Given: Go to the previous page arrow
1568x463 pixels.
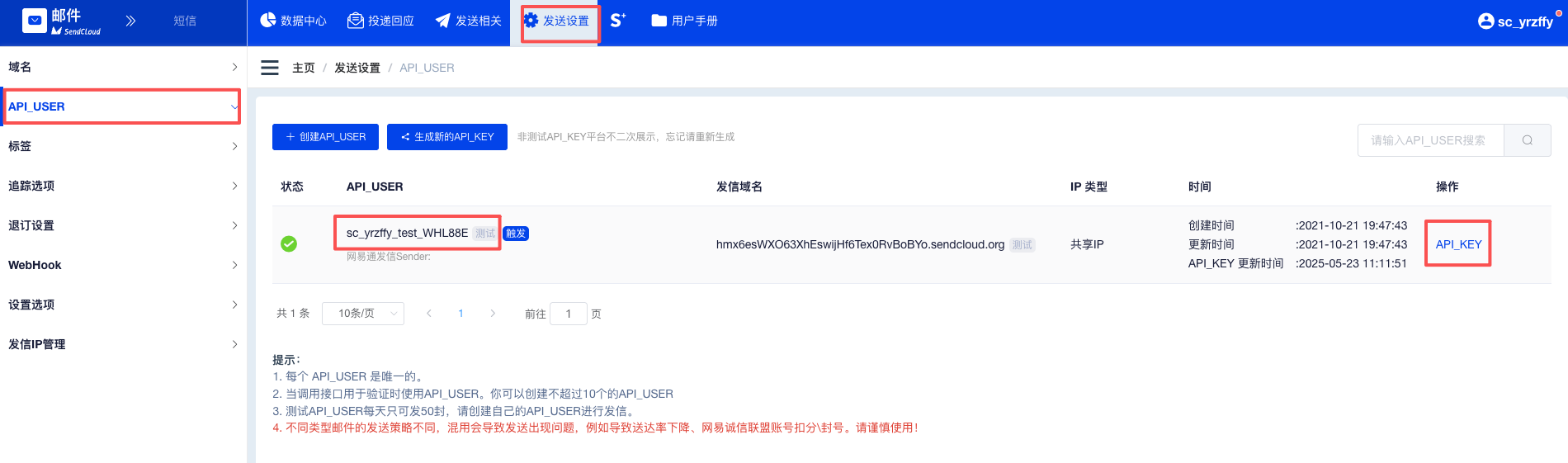Looking at the screenshot, I should [429, 314].
